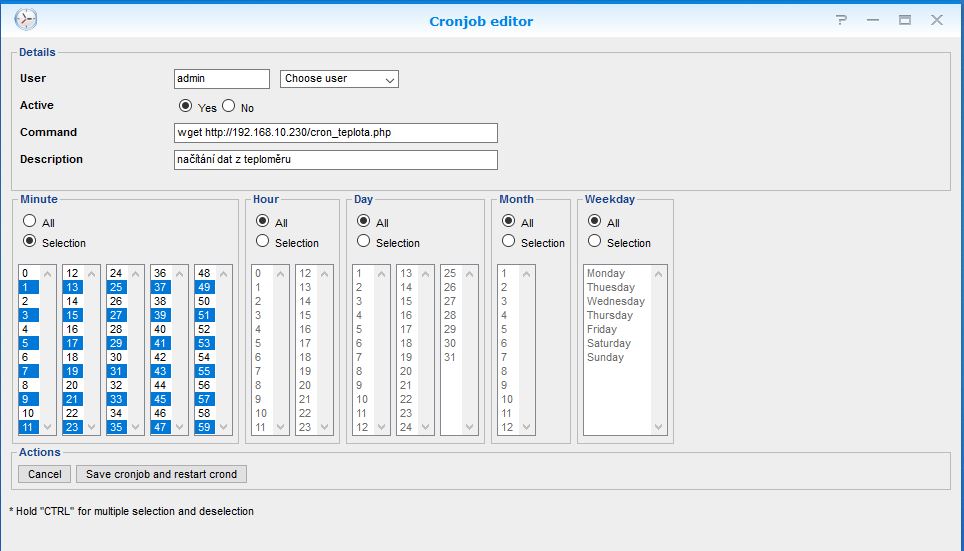964x551 pixels.
Task: Enable Selection radio in Weekday section
Action: (595, 241)
